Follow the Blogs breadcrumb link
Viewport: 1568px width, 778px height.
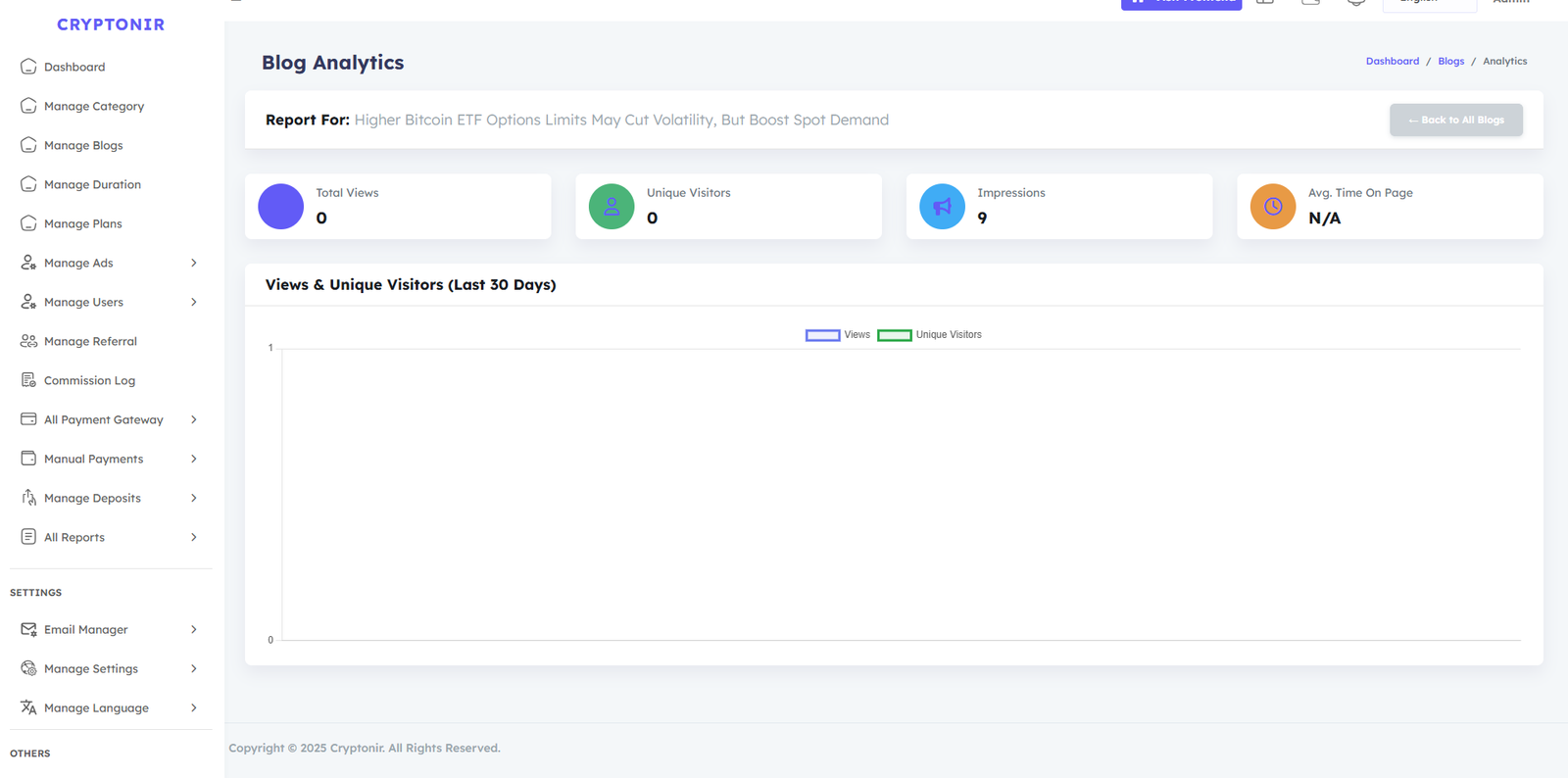click(1450, 61)
